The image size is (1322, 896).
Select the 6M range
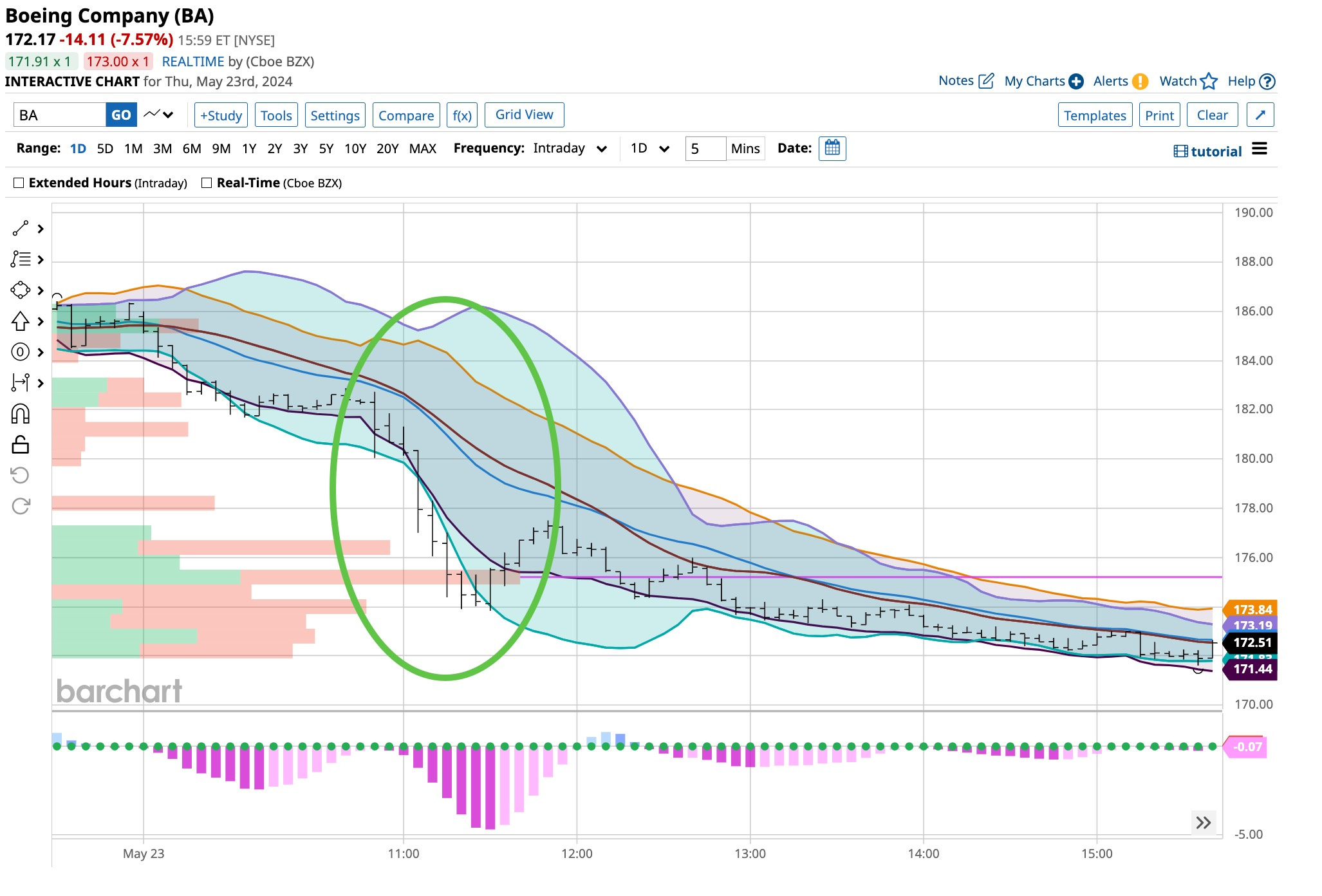click(192, 149)
